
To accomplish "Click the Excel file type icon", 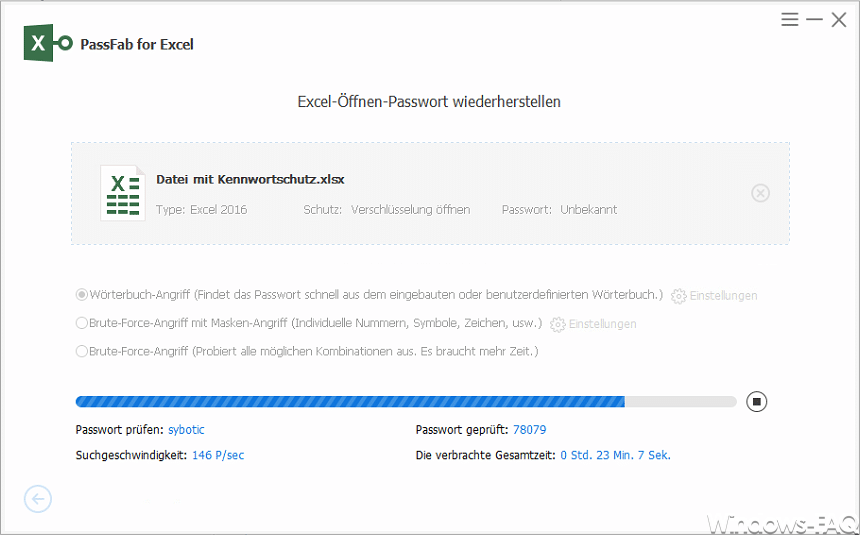I will (x=123, y=193).
